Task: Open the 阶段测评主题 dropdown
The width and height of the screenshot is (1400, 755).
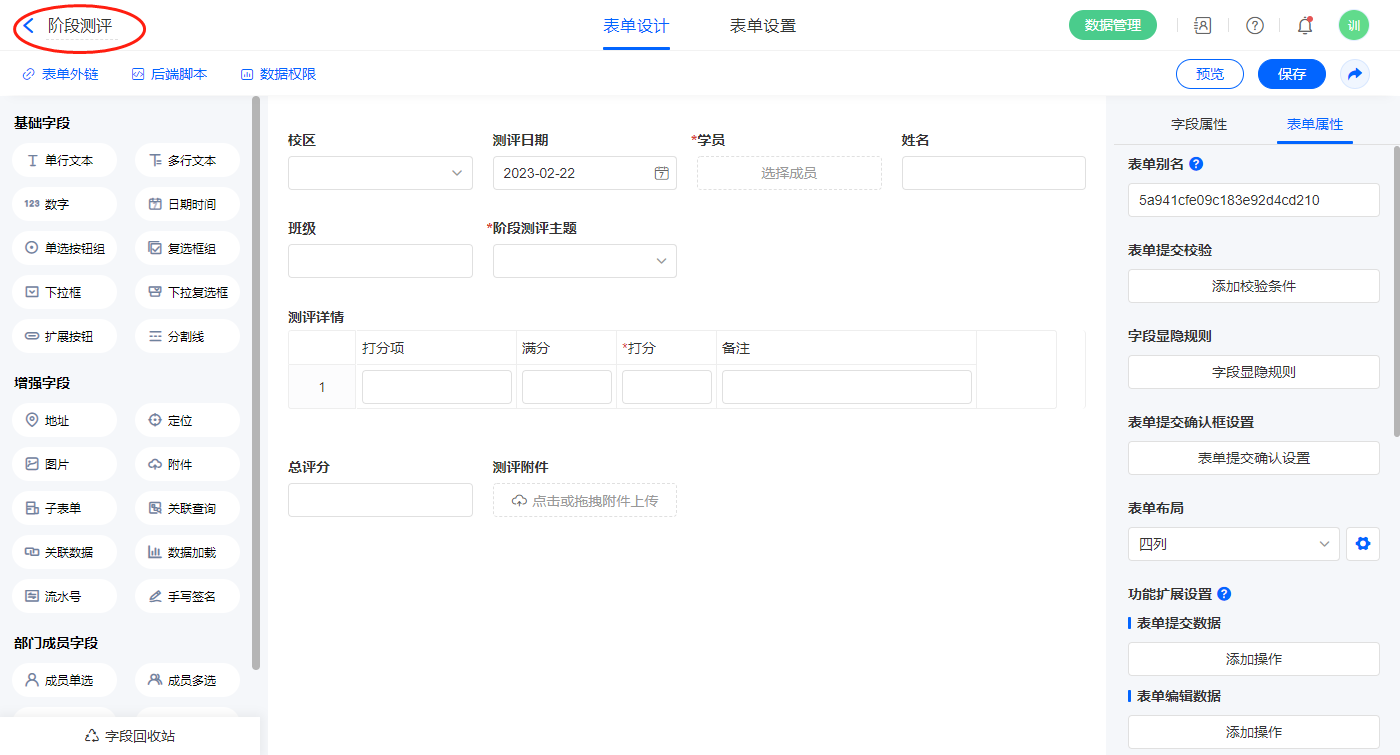Action: [584, 261]
